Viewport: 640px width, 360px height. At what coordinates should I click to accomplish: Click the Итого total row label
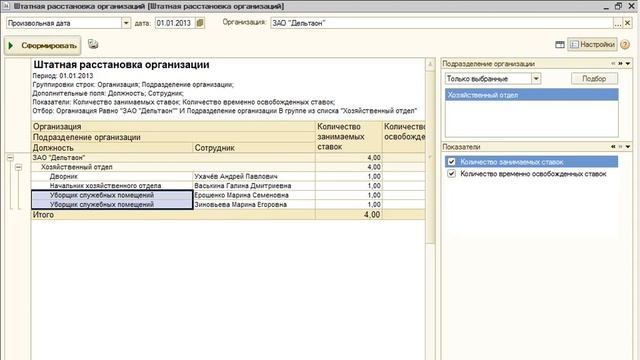[43, 215]
